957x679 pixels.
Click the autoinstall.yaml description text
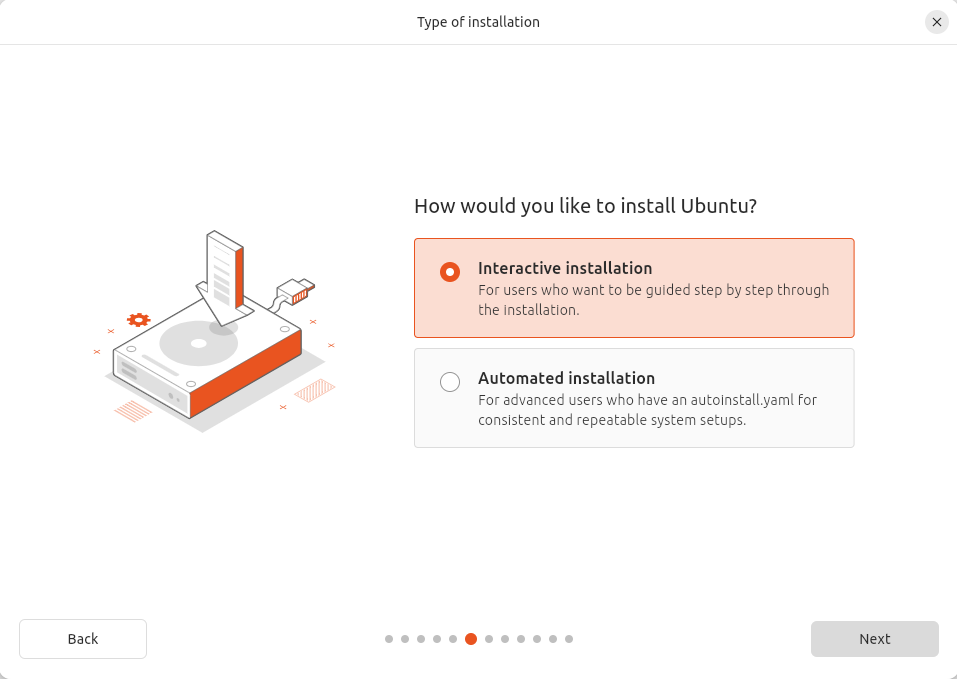point(647,410)
